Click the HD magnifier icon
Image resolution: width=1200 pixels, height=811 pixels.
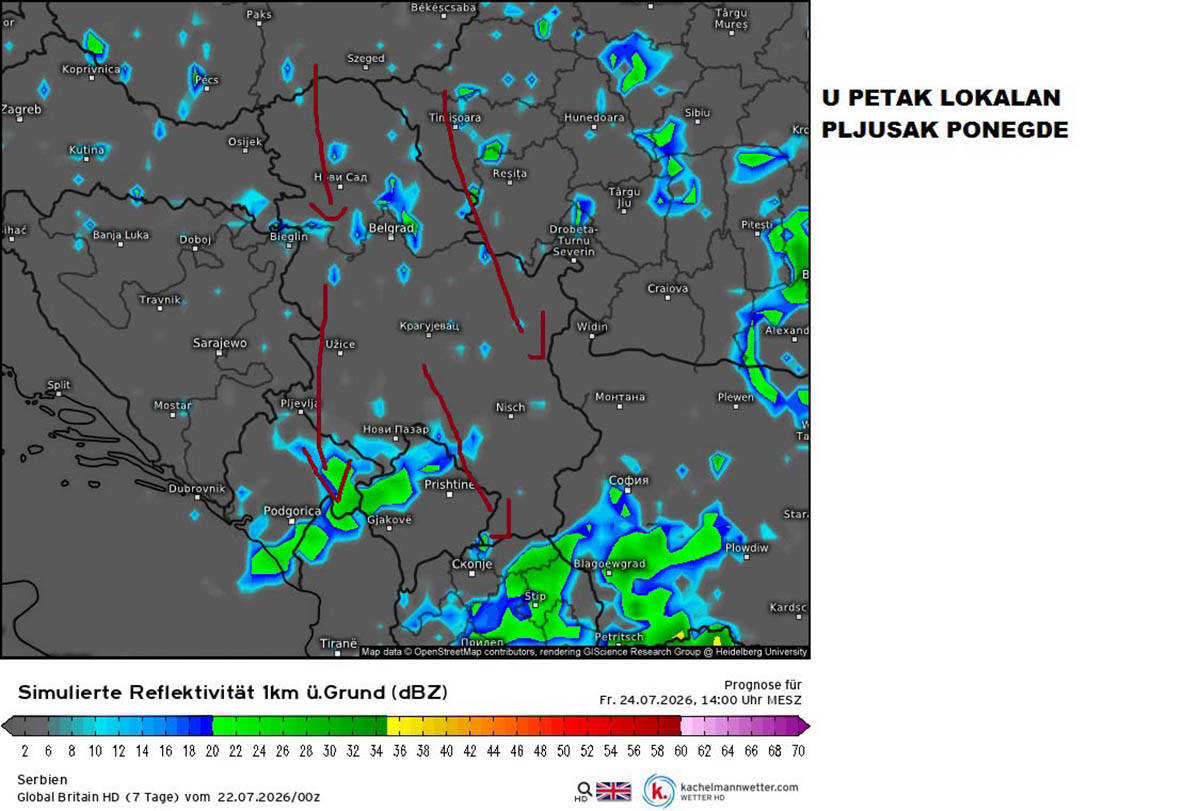(x=582, y=791)
